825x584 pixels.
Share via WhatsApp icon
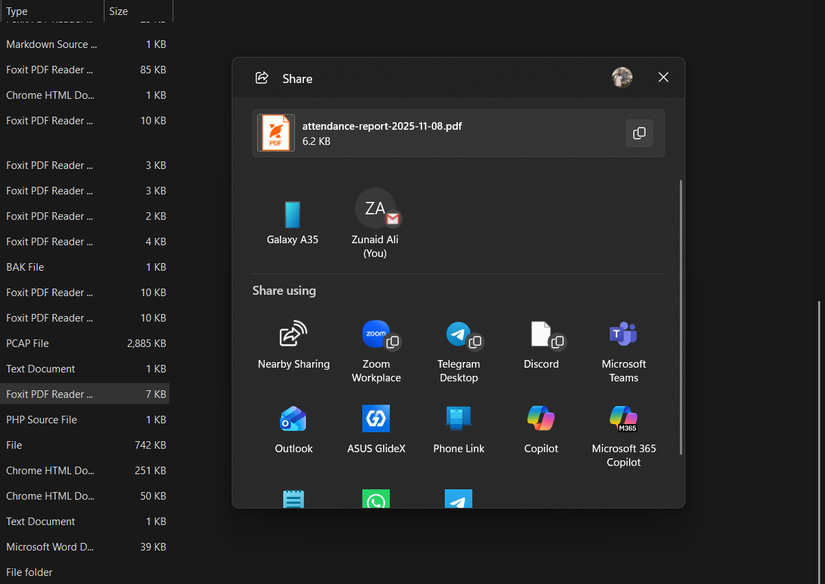pyautogui.click(x=376, y=499)
